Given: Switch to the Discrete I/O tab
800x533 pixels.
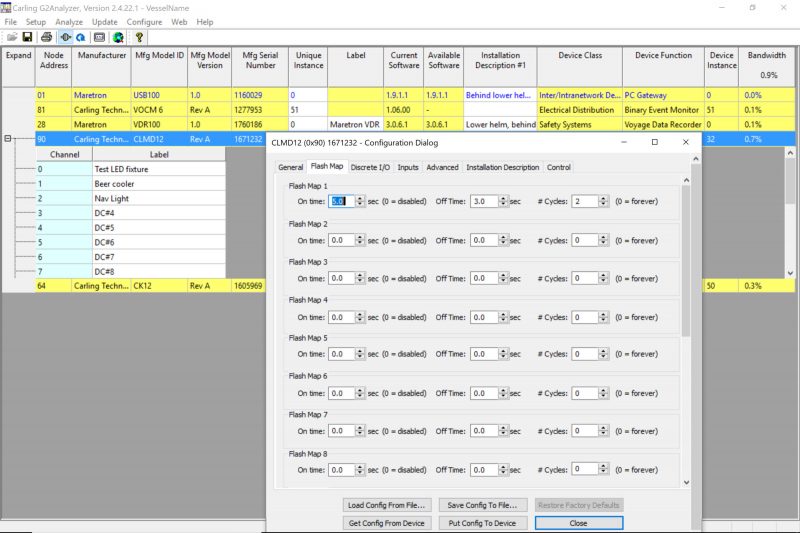Looking at the screenshot, I should 370,167.
